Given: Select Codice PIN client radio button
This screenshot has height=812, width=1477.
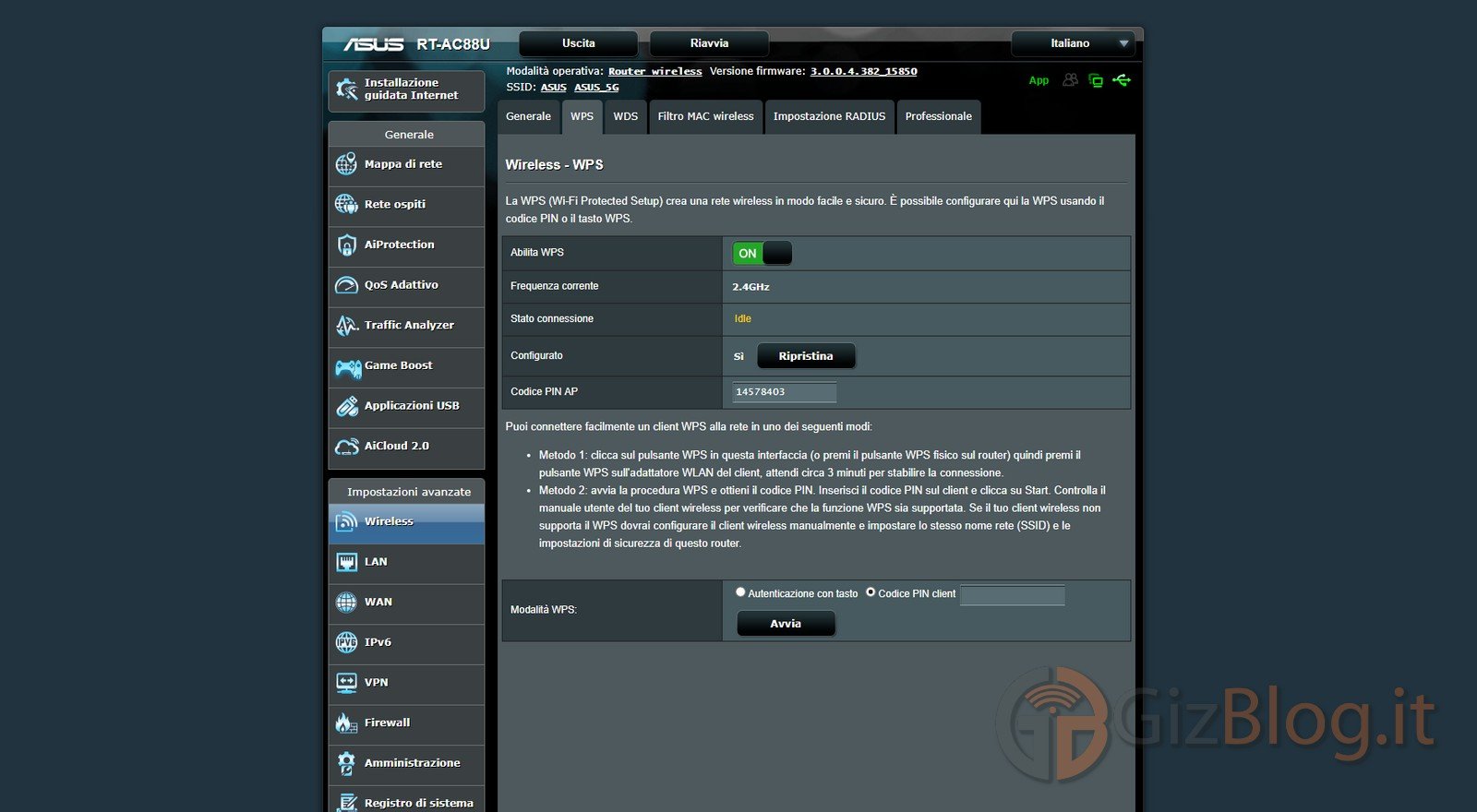Looking at the screenshot, I should [x=871, y=592].
